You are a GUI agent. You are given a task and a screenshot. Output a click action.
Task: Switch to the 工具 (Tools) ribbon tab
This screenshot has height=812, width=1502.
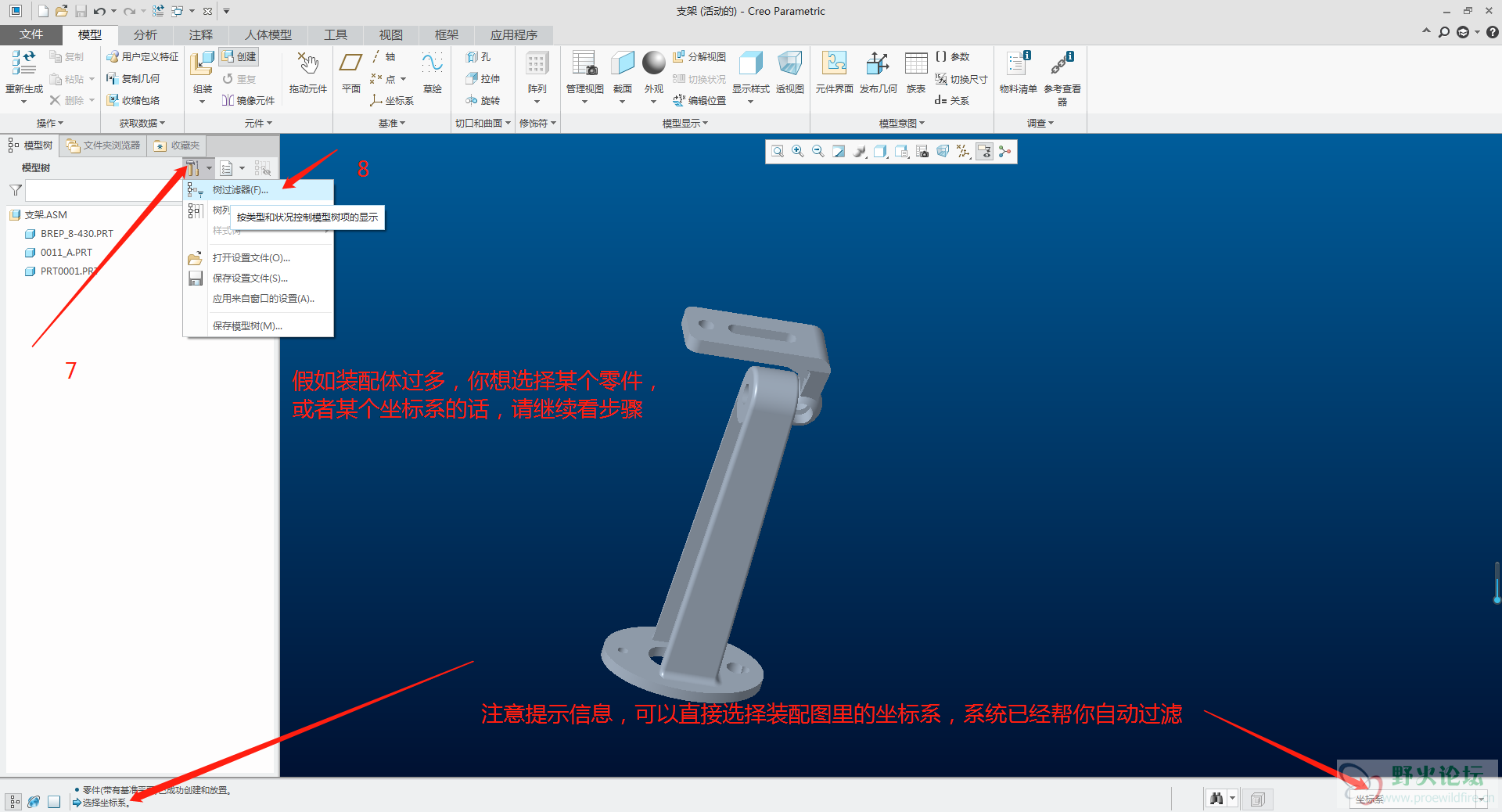[x=335, y=34]
